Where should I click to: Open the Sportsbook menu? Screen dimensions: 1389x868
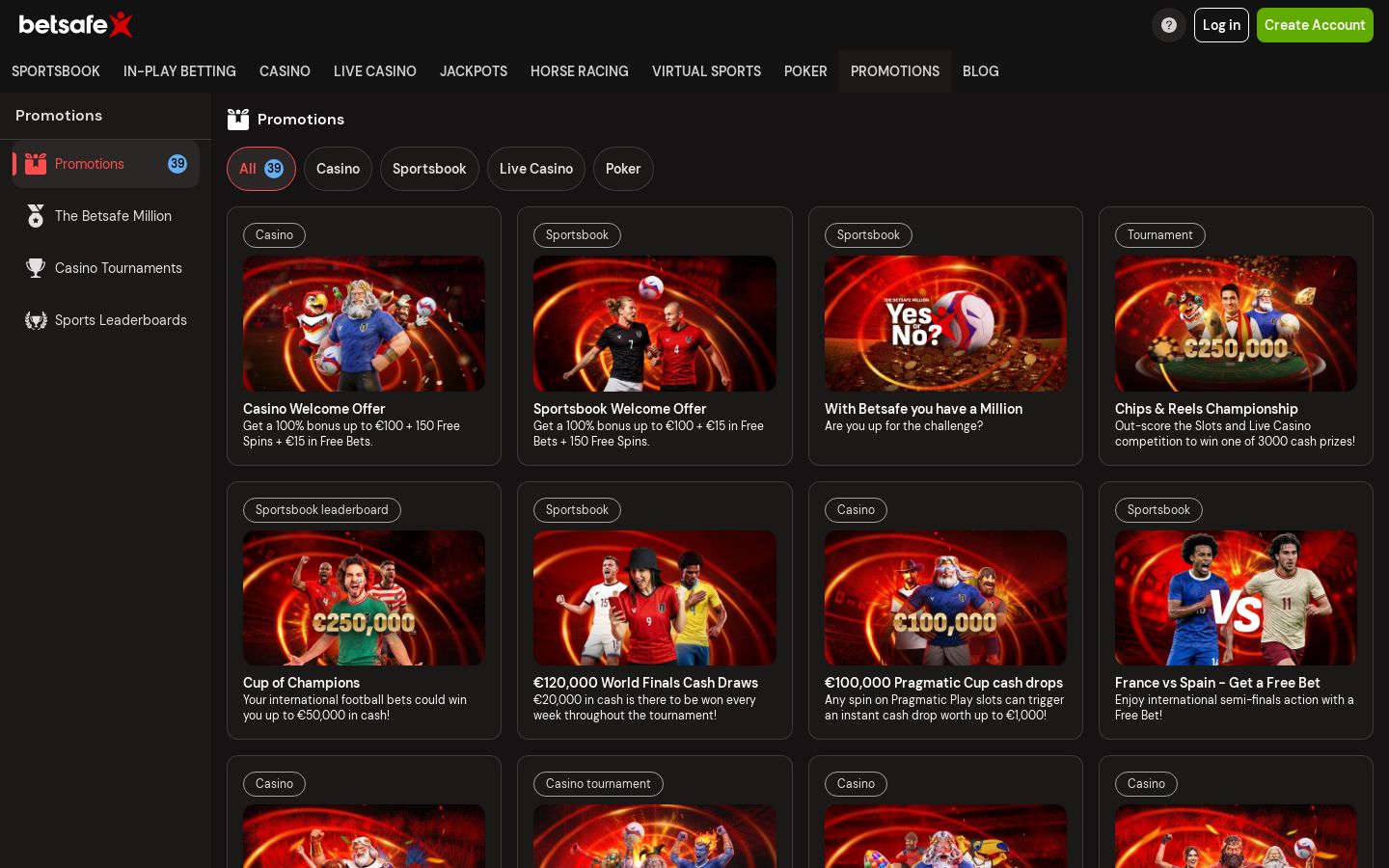[56, 71]
